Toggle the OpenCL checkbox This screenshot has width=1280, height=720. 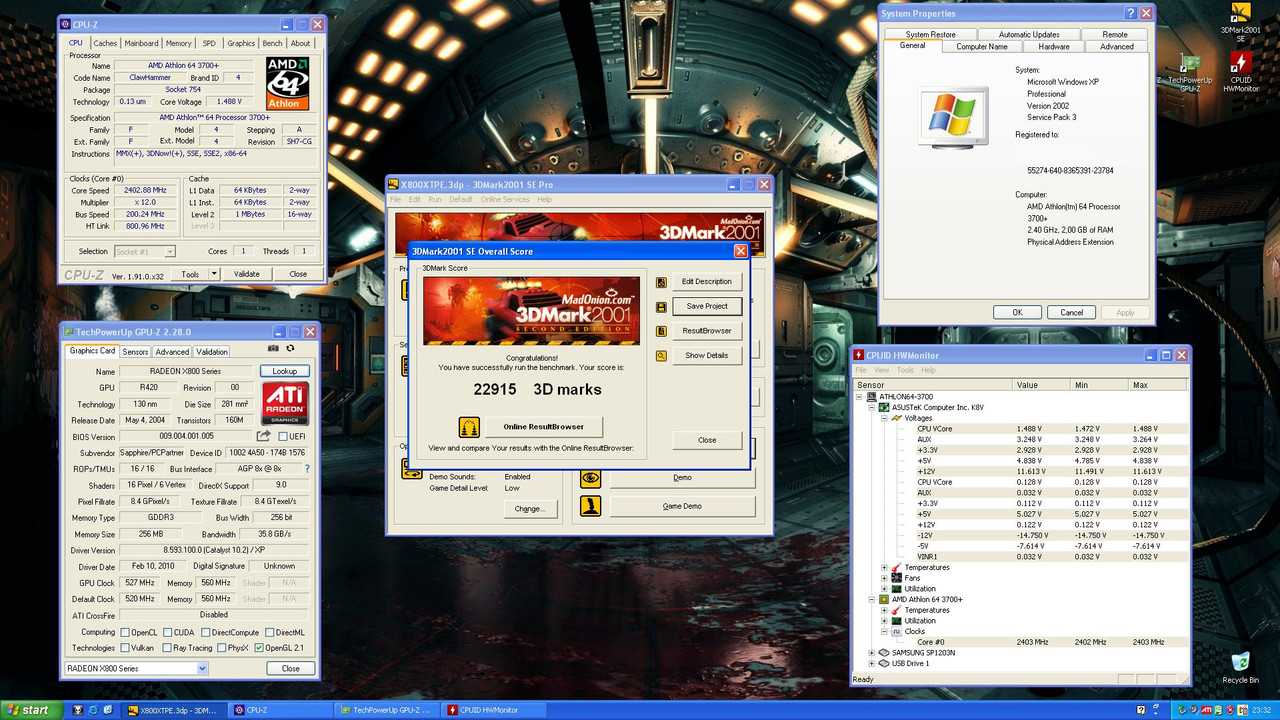pyautogui.click(x=125, y=632)
